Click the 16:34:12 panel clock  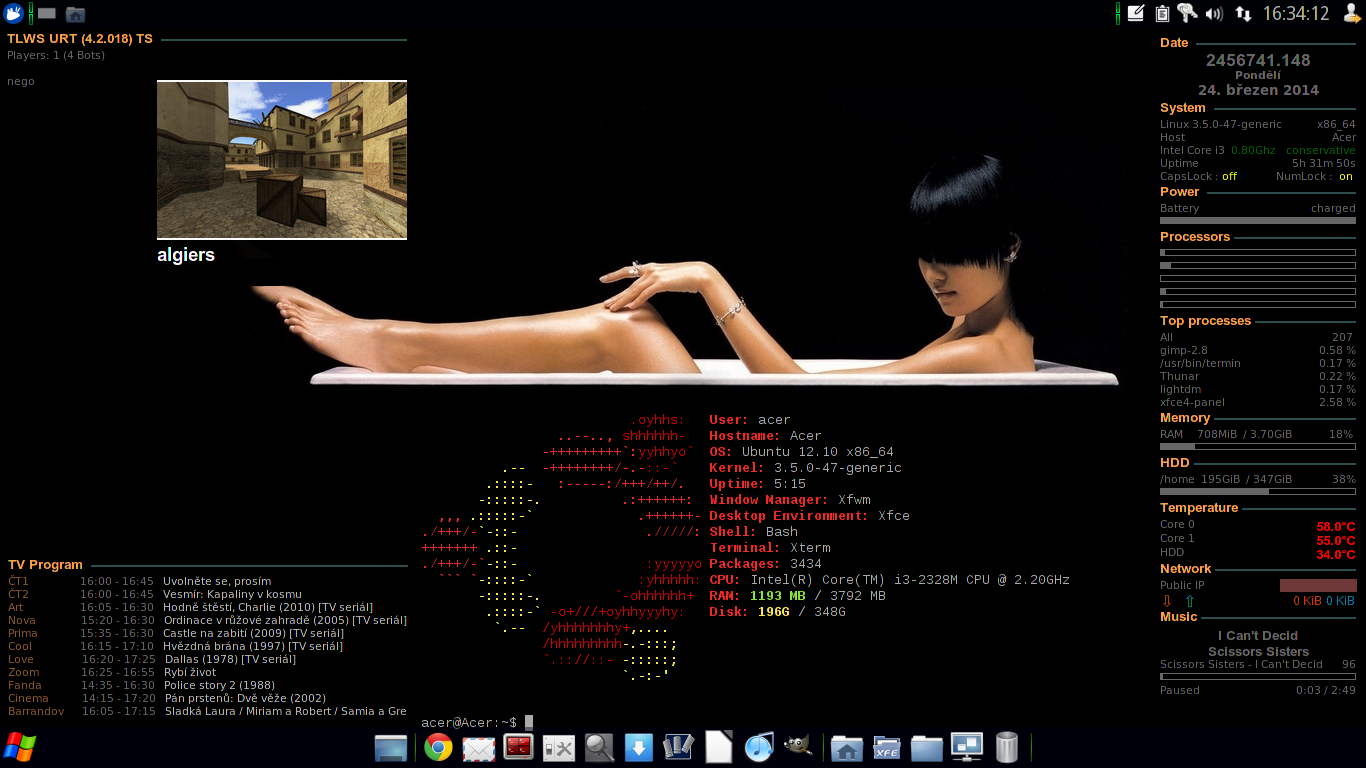point(1296,14)
